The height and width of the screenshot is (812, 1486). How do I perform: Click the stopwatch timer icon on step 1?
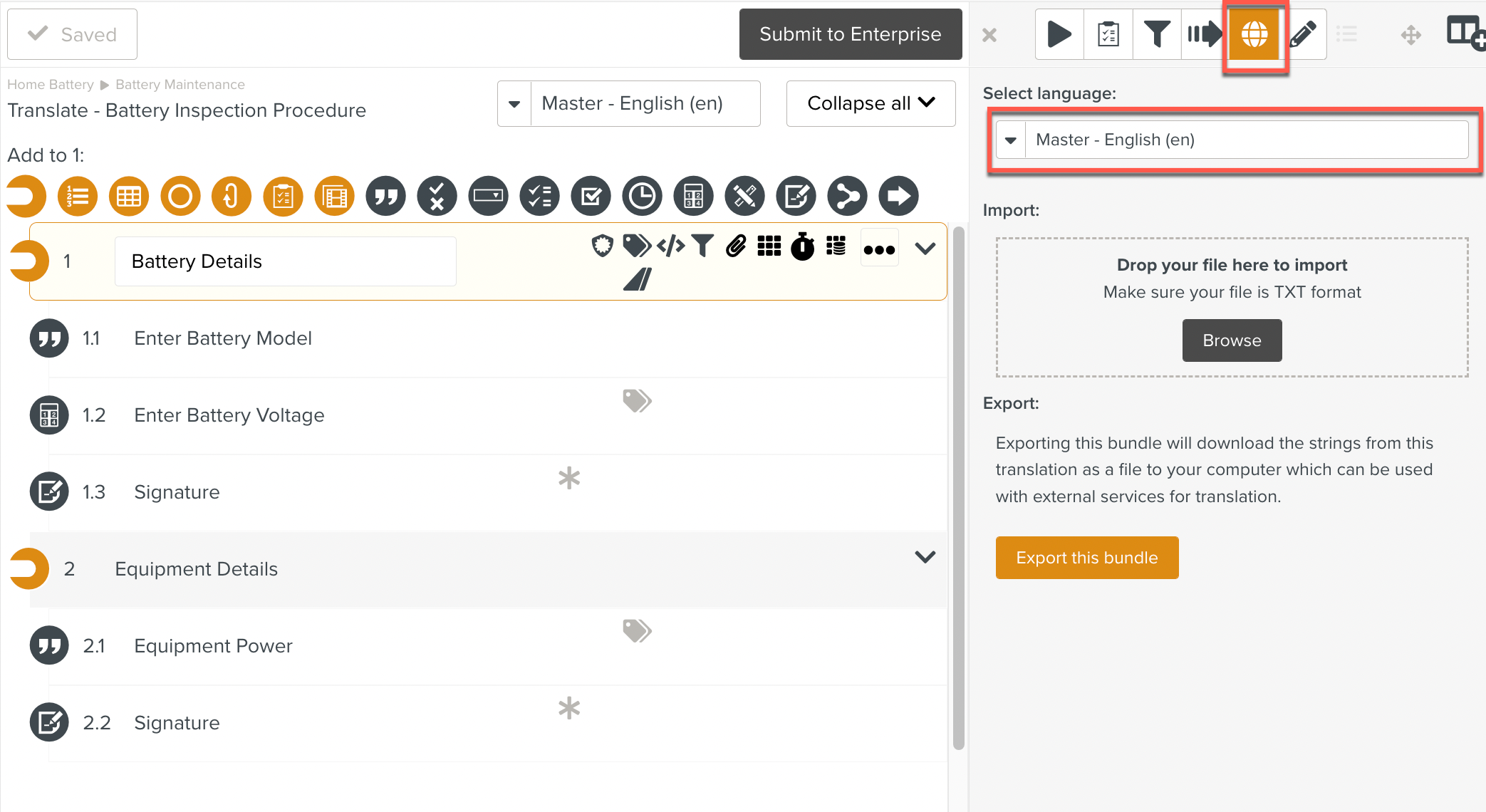tap(803, 247)
